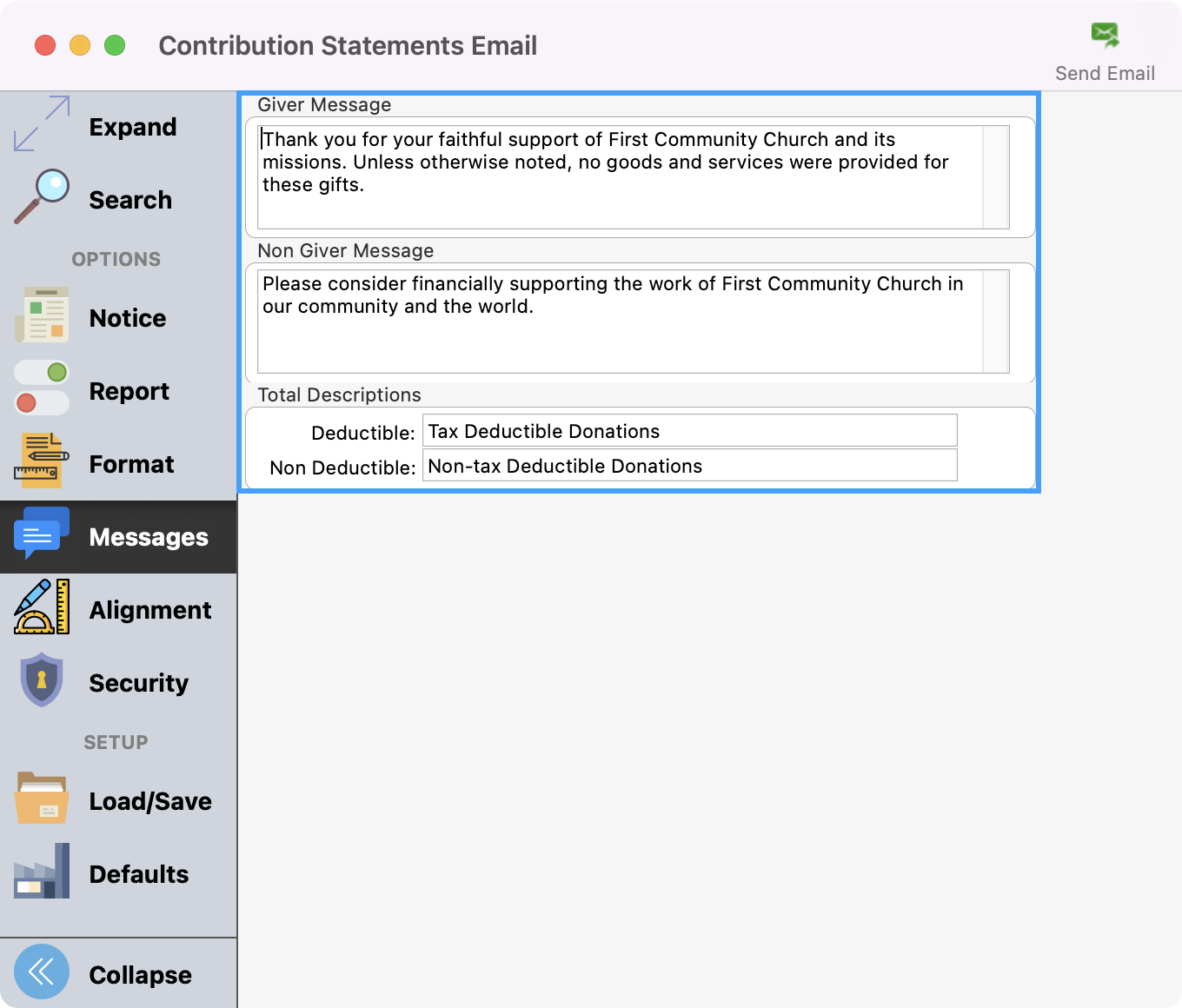Focus the Non Deductible description field

689,466
